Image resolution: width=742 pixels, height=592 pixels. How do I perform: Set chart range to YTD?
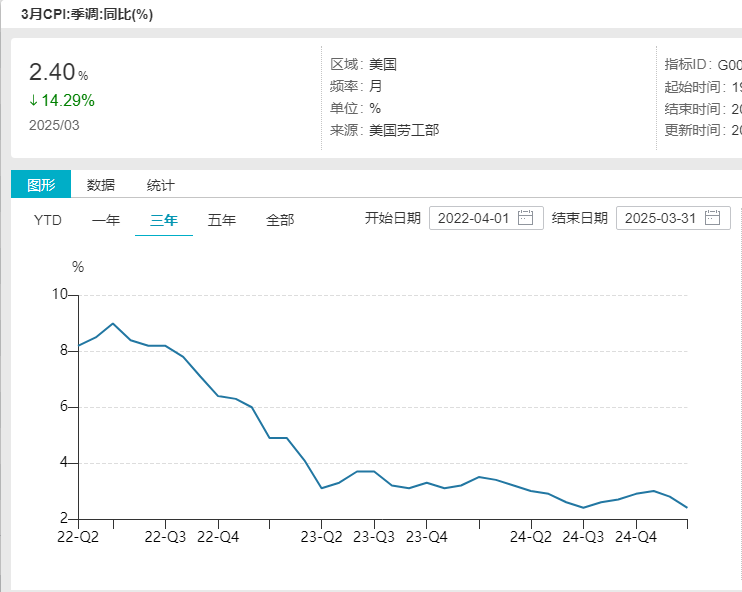(48, 220)
